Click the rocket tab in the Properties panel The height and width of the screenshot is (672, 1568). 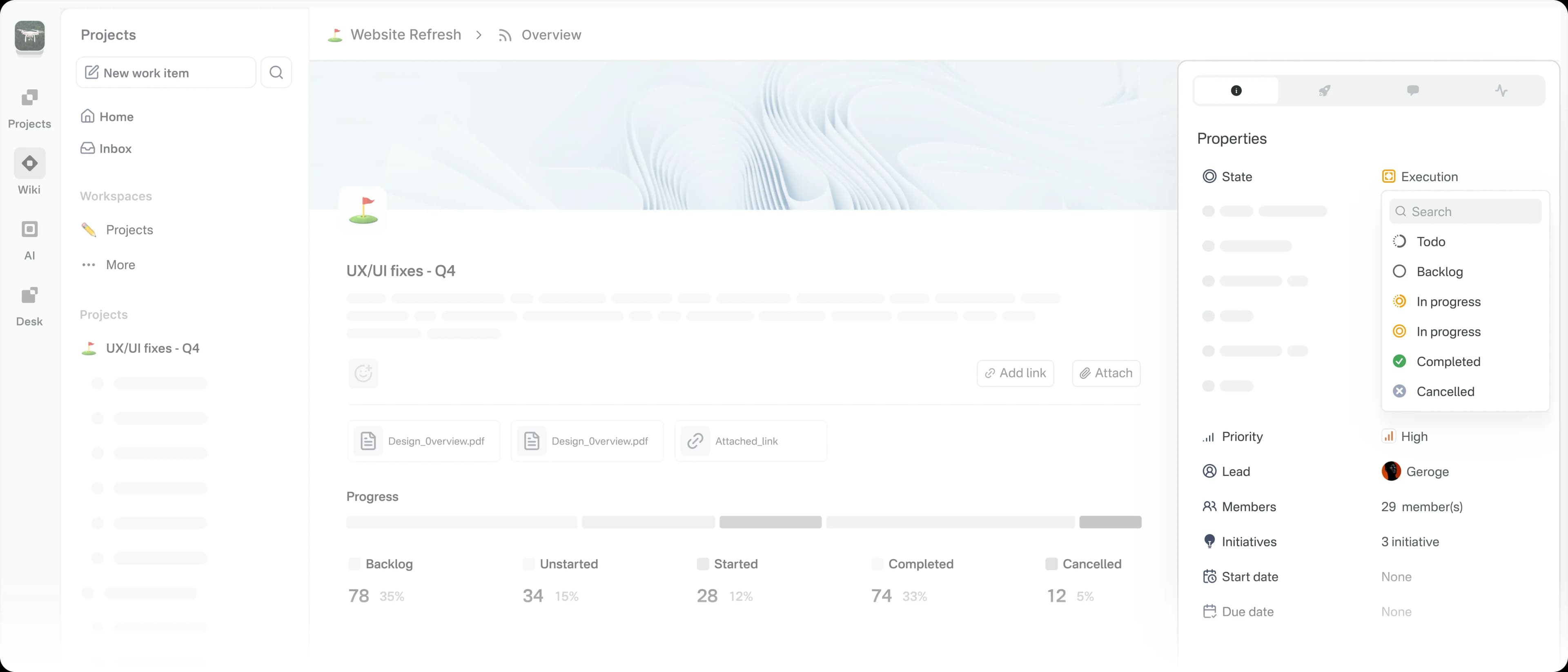[x=1325, y=90]
